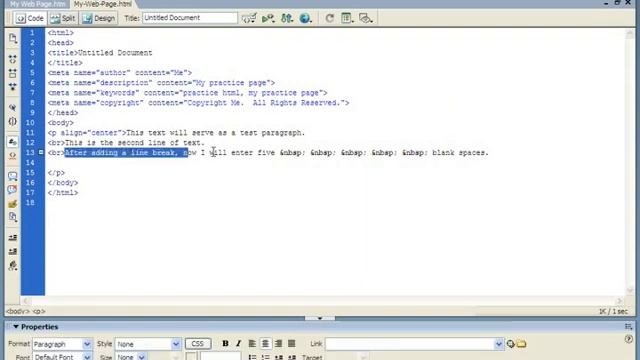Select Align Left in Properties panel

[x=252, y=344]
